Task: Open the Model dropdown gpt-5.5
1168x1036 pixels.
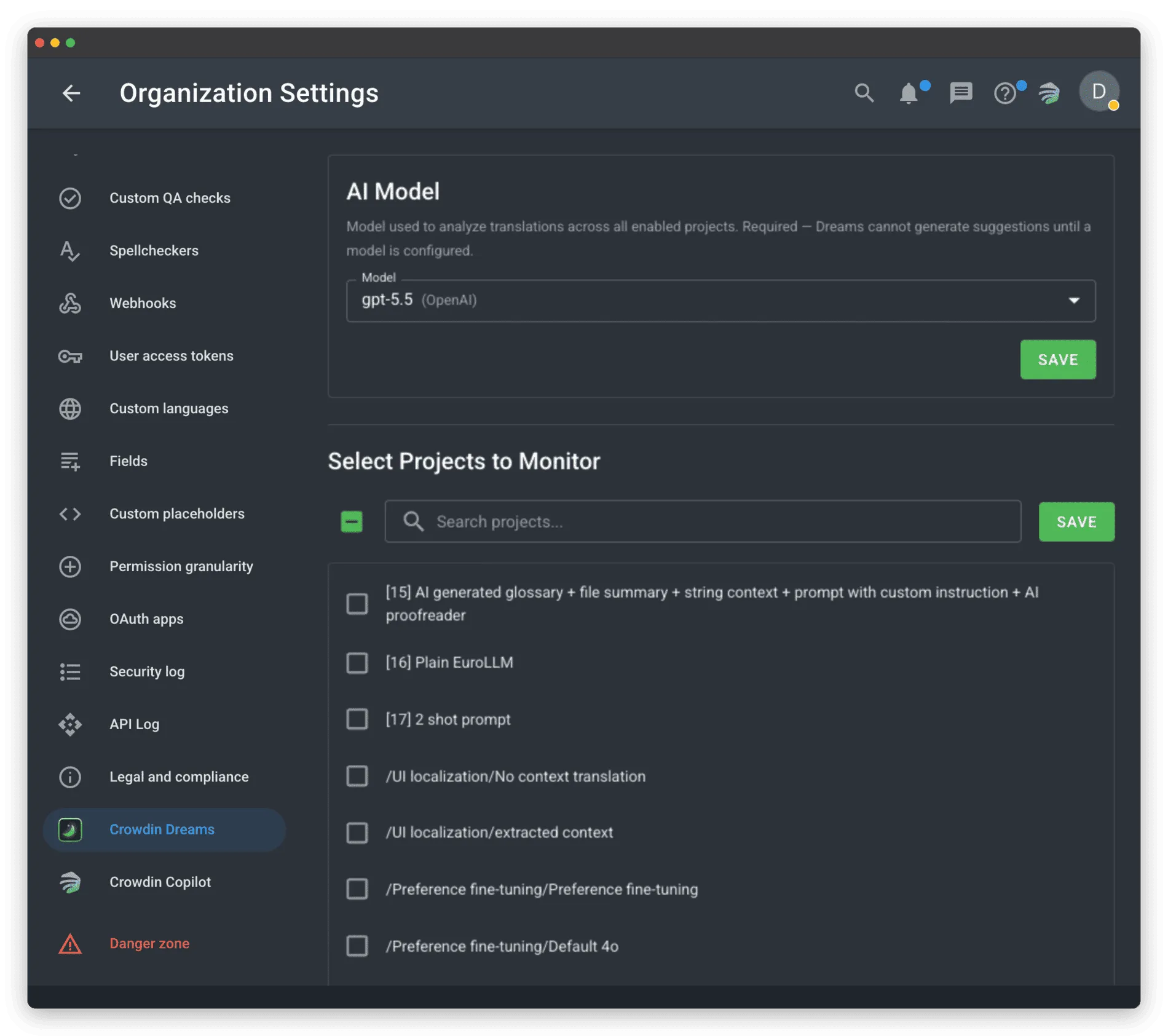Action: [720, 301]
